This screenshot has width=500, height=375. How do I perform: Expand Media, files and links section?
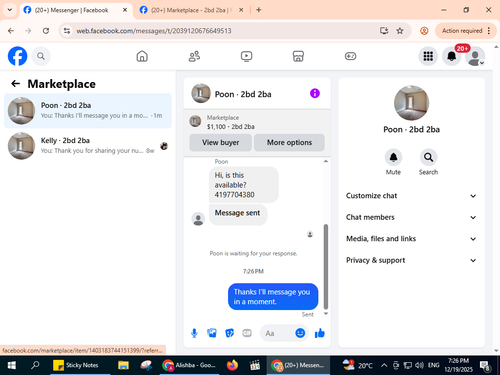(x=411, y=239)
